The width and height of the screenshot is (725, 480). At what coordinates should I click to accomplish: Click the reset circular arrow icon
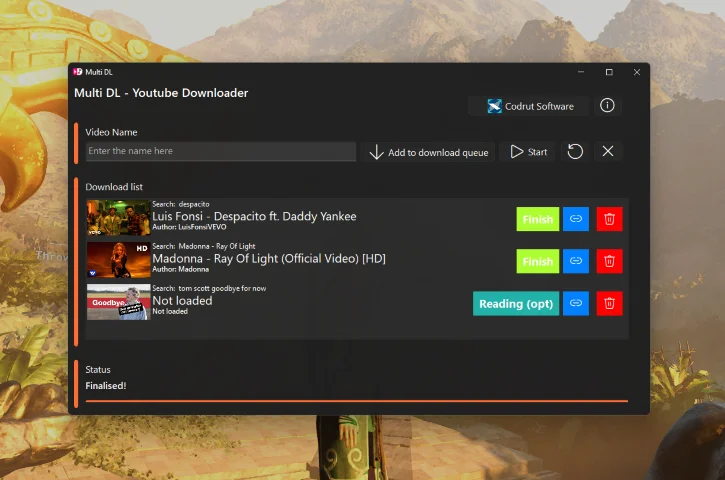(x=575, y=152)
